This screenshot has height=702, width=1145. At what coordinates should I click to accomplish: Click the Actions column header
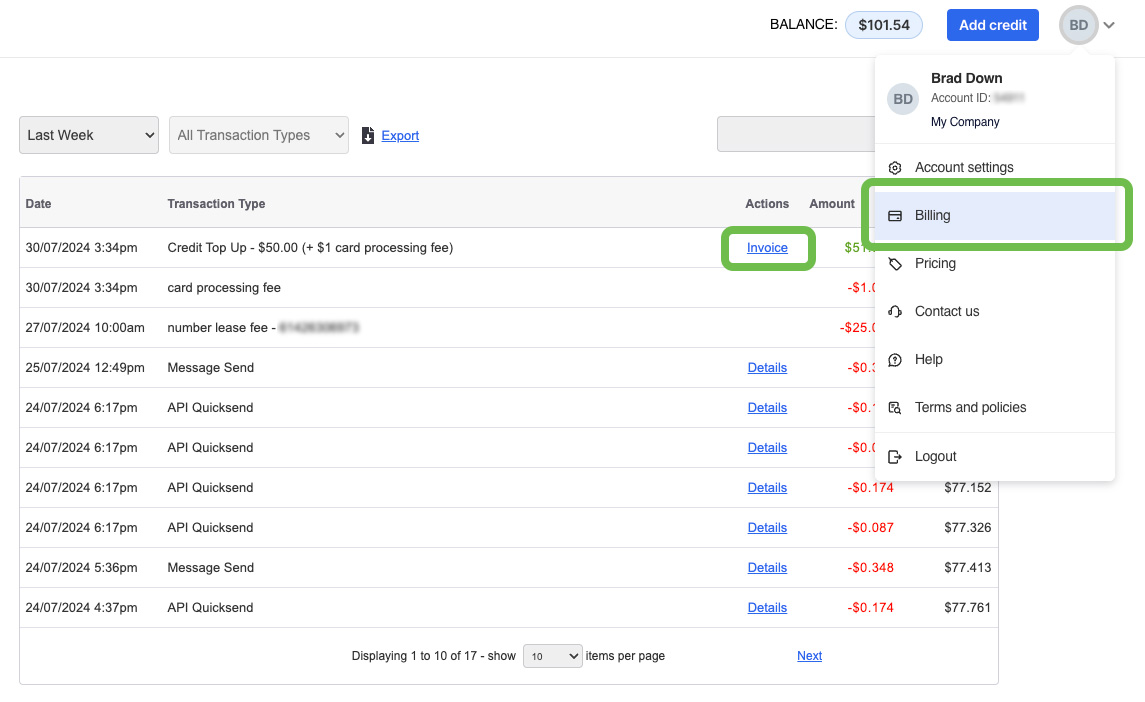[x=767, y=204]
